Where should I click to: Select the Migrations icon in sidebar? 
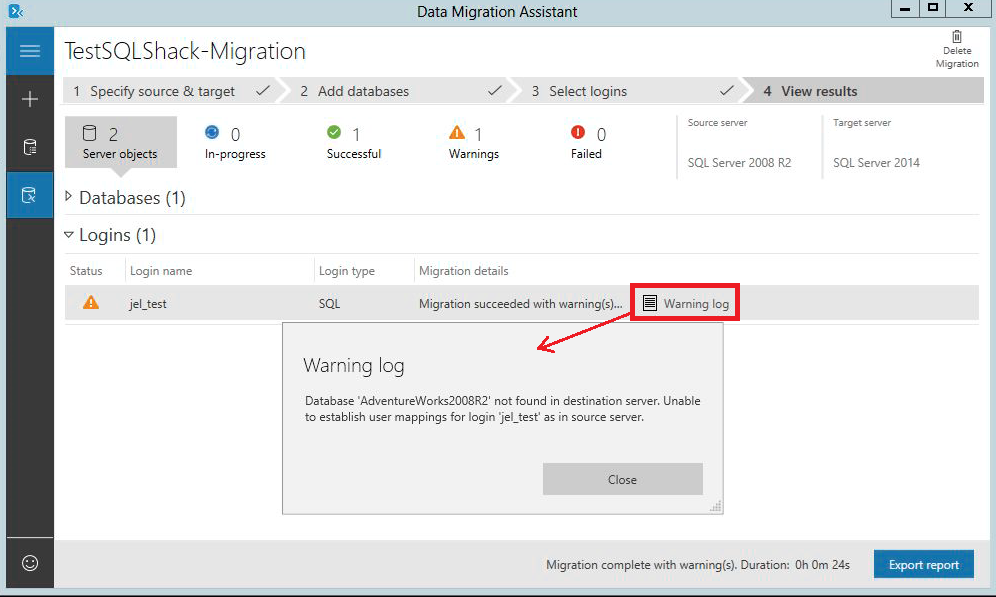pyautogui.click(x=29, y=195)
